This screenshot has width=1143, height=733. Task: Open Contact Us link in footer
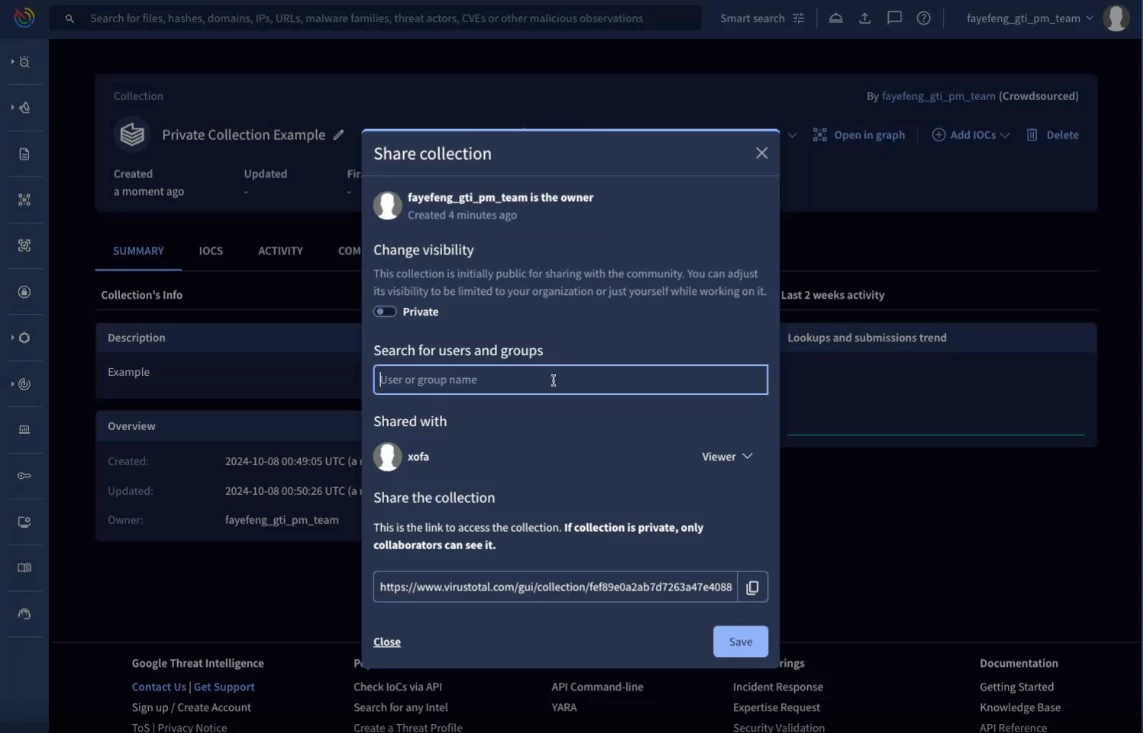159,687
